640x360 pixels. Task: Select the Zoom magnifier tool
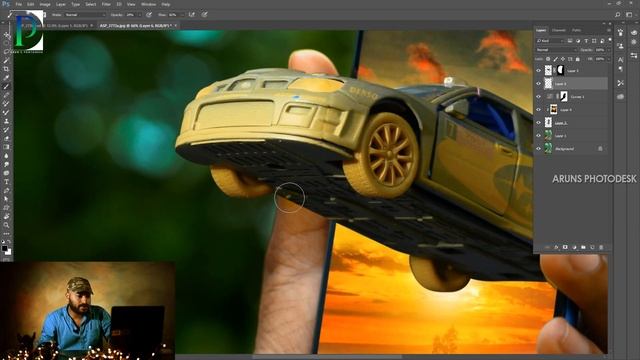6,225
